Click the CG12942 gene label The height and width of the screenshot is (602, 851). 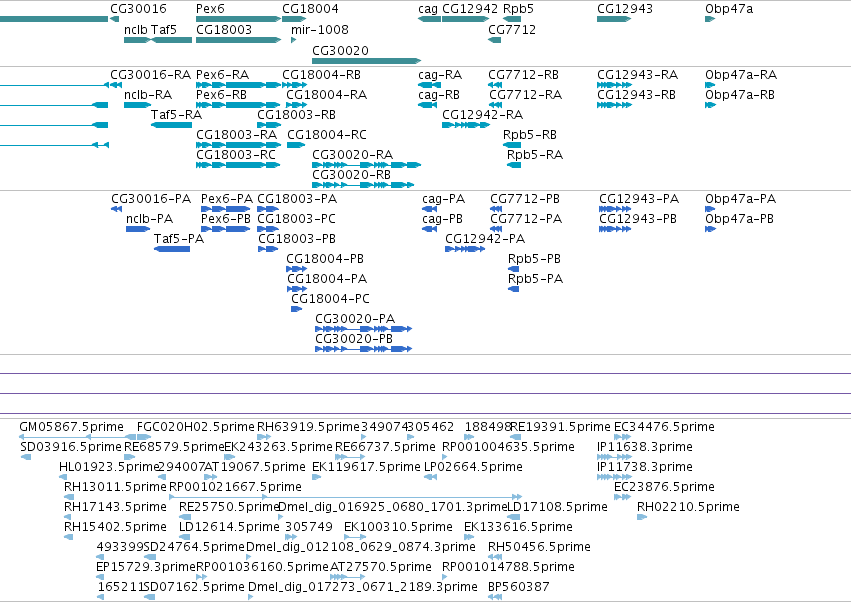coord(470,9)
